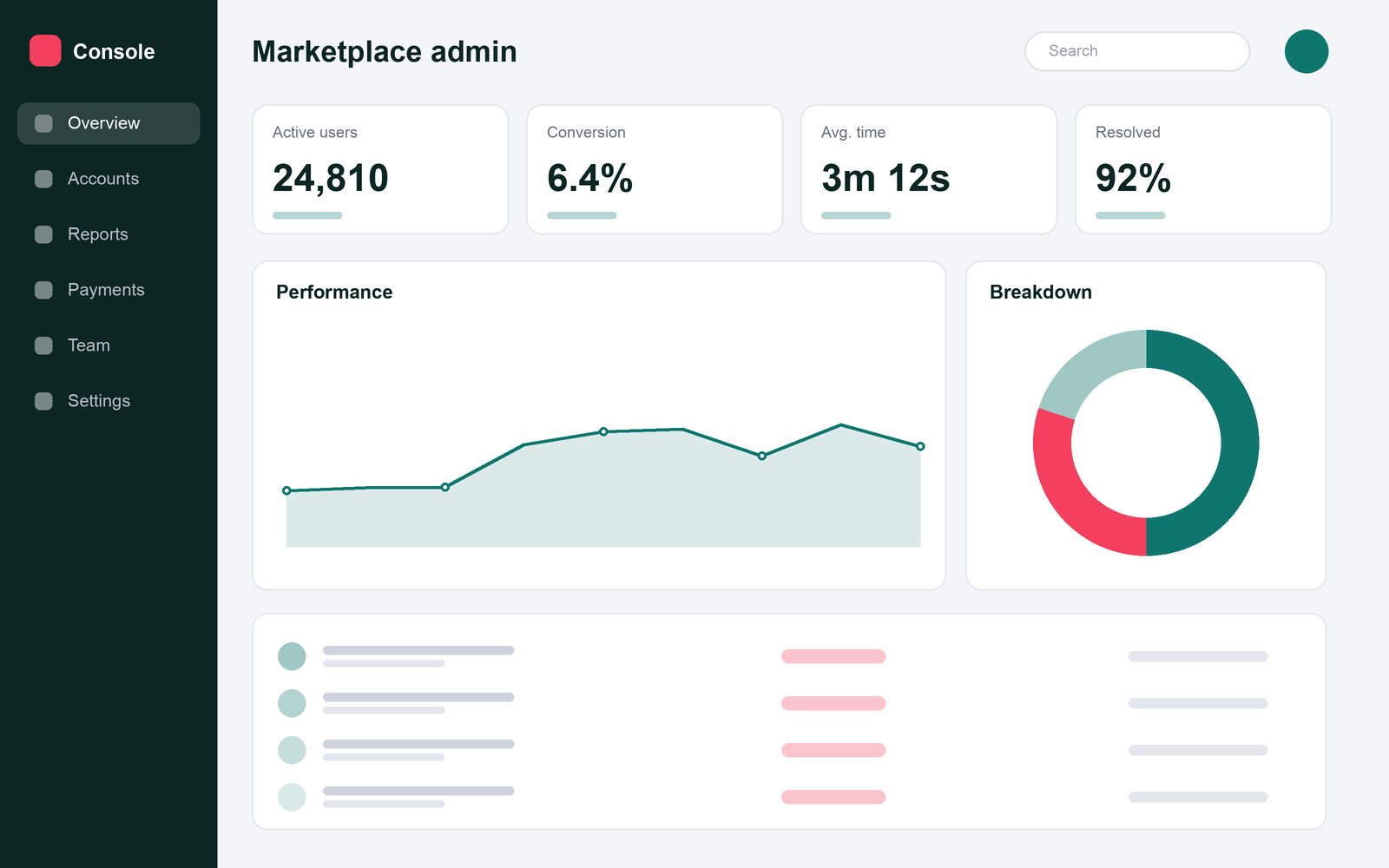1389x868 pixels.
Task: Click the Accounts sidebar icon
Action: [x=43, y=179]
